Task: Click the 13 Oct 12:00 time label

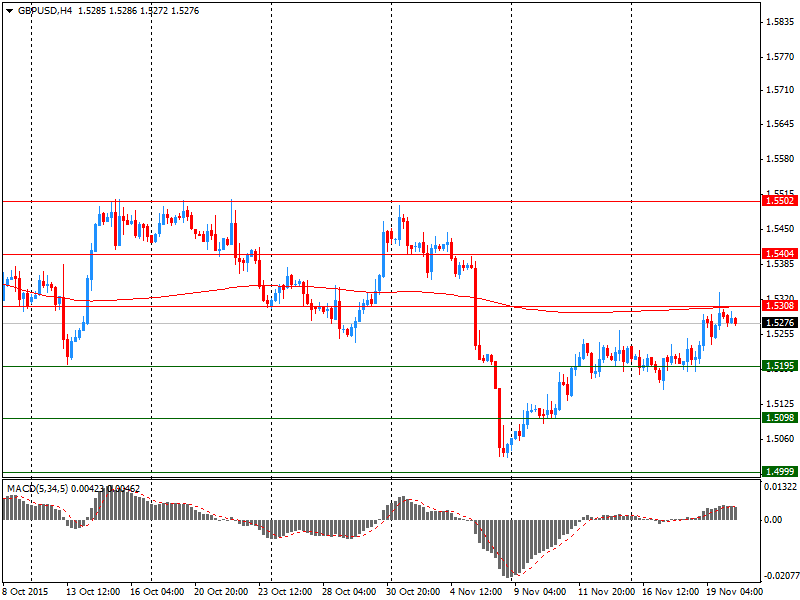Action: coord(93,592)
